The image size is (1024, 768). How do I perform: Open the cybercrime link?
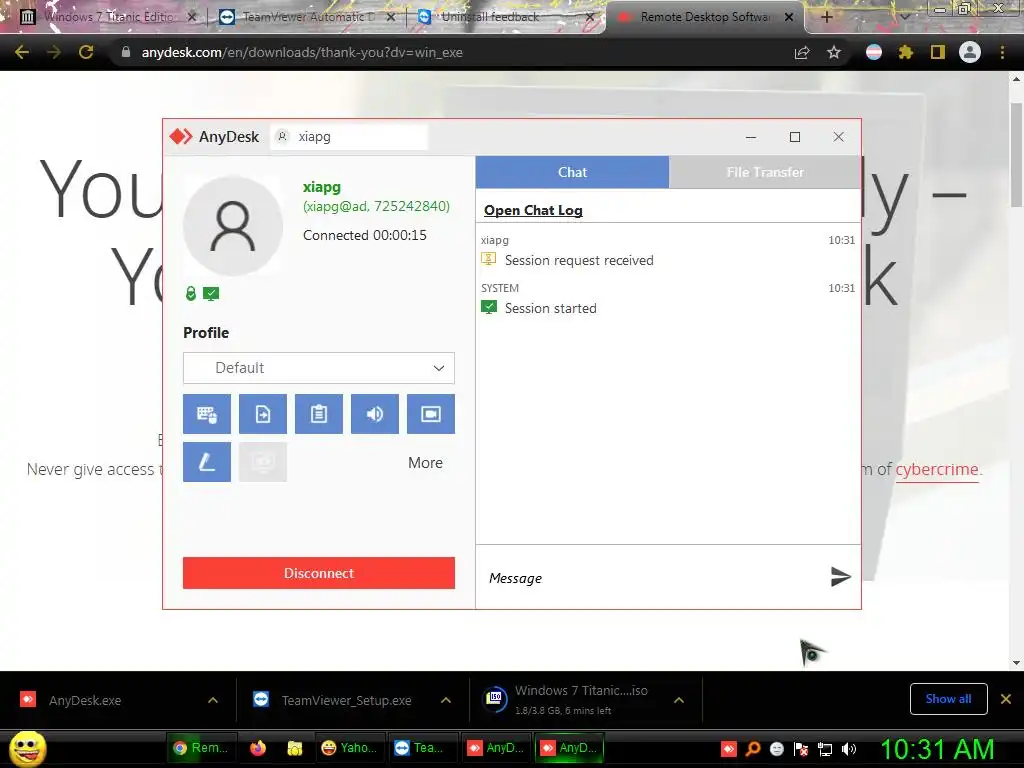coord(936,470)
